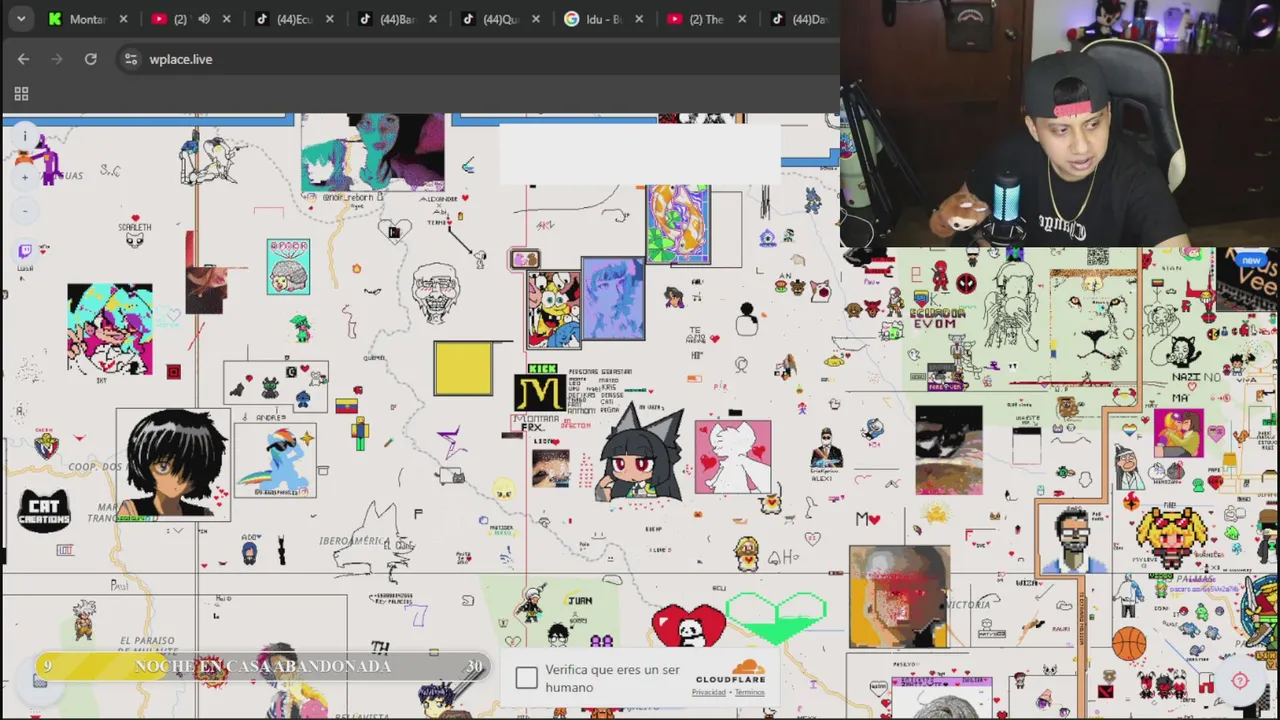Open the red help button at bottom-right
The width and height of the screenshot is (1280, 720).
tap(1240, 681)
